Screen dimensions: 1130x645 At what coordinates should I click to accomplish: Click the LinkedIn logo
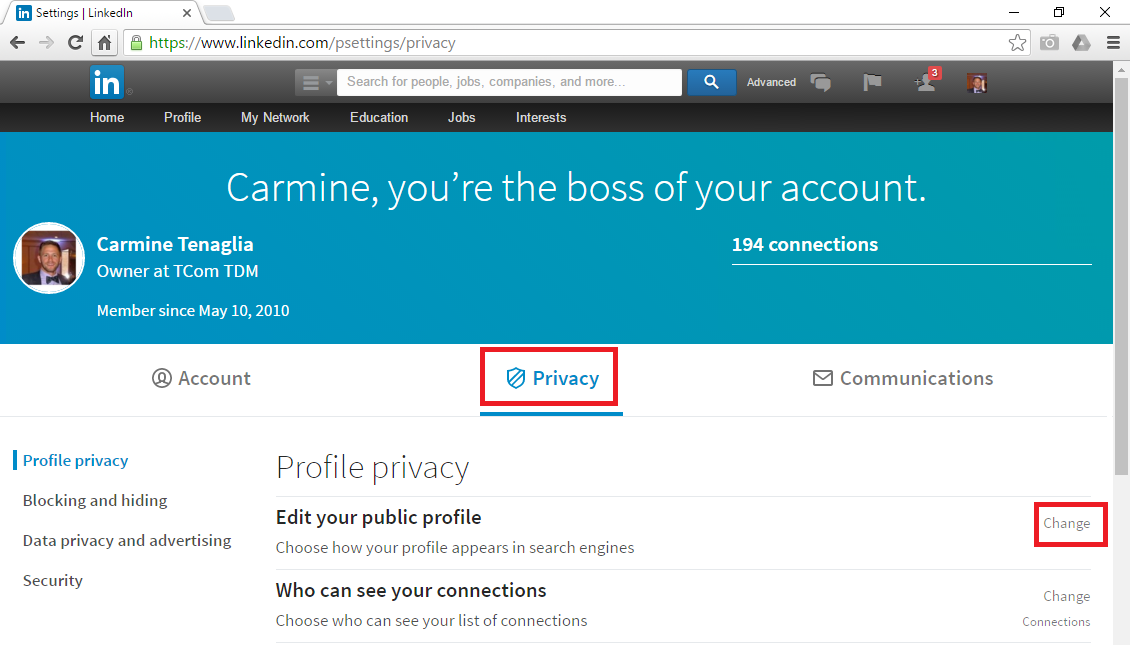(107, 82)
